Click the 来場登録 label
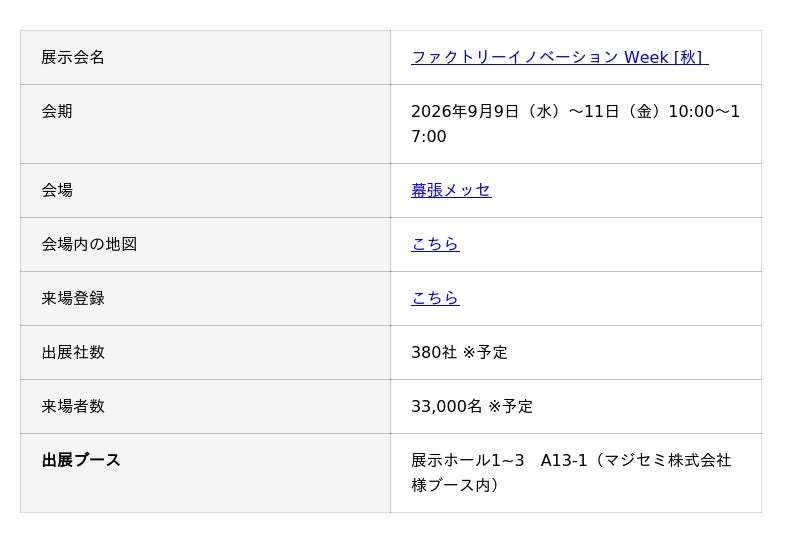The height and width of the screenshot is (543, 800). pos(73,298)
